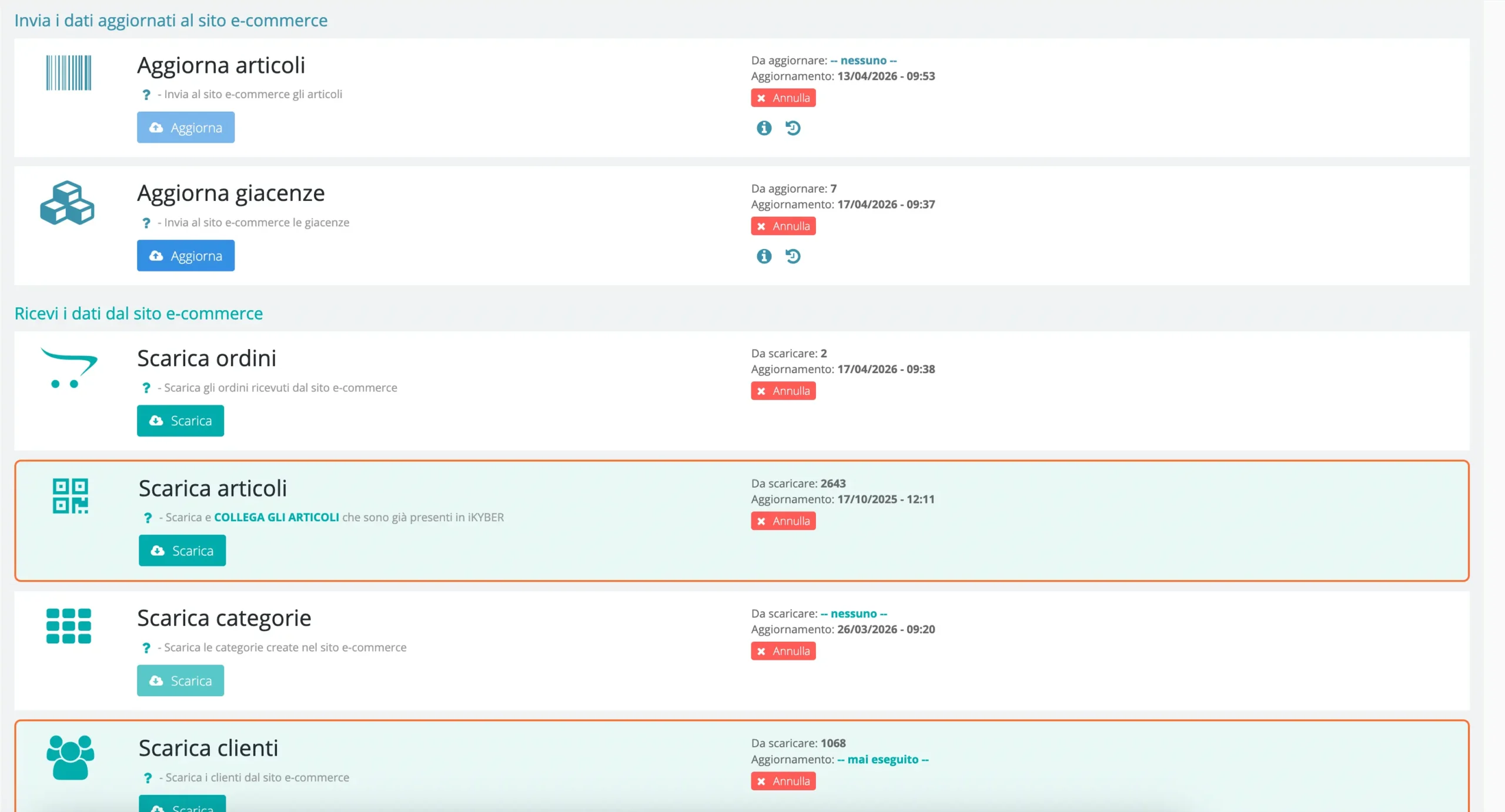Click the 'Aggiorna giacenze' title
This screenshot has height=812, width=1505.
tap(231, 193)
